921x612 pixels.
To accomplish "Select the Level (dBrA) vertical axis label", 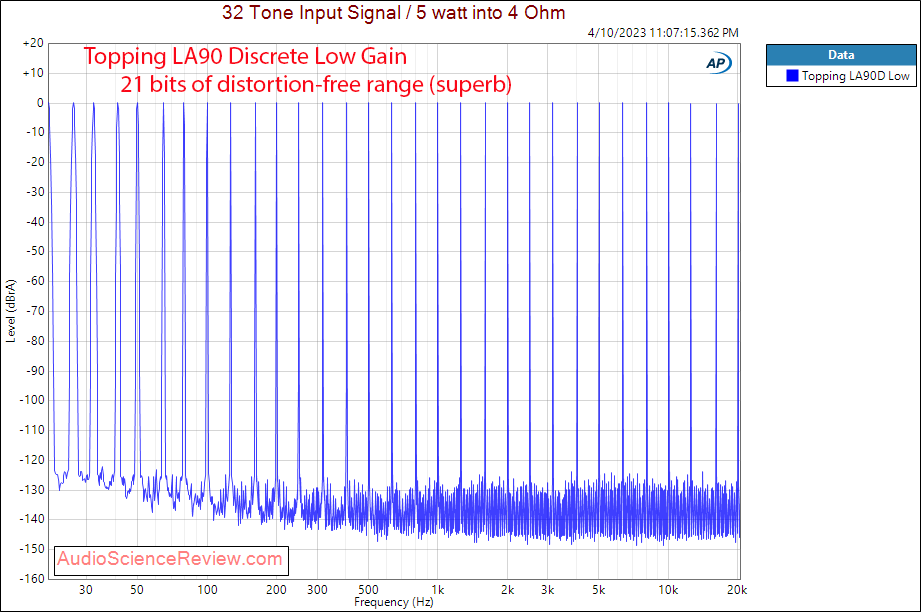I will point(11,310).
